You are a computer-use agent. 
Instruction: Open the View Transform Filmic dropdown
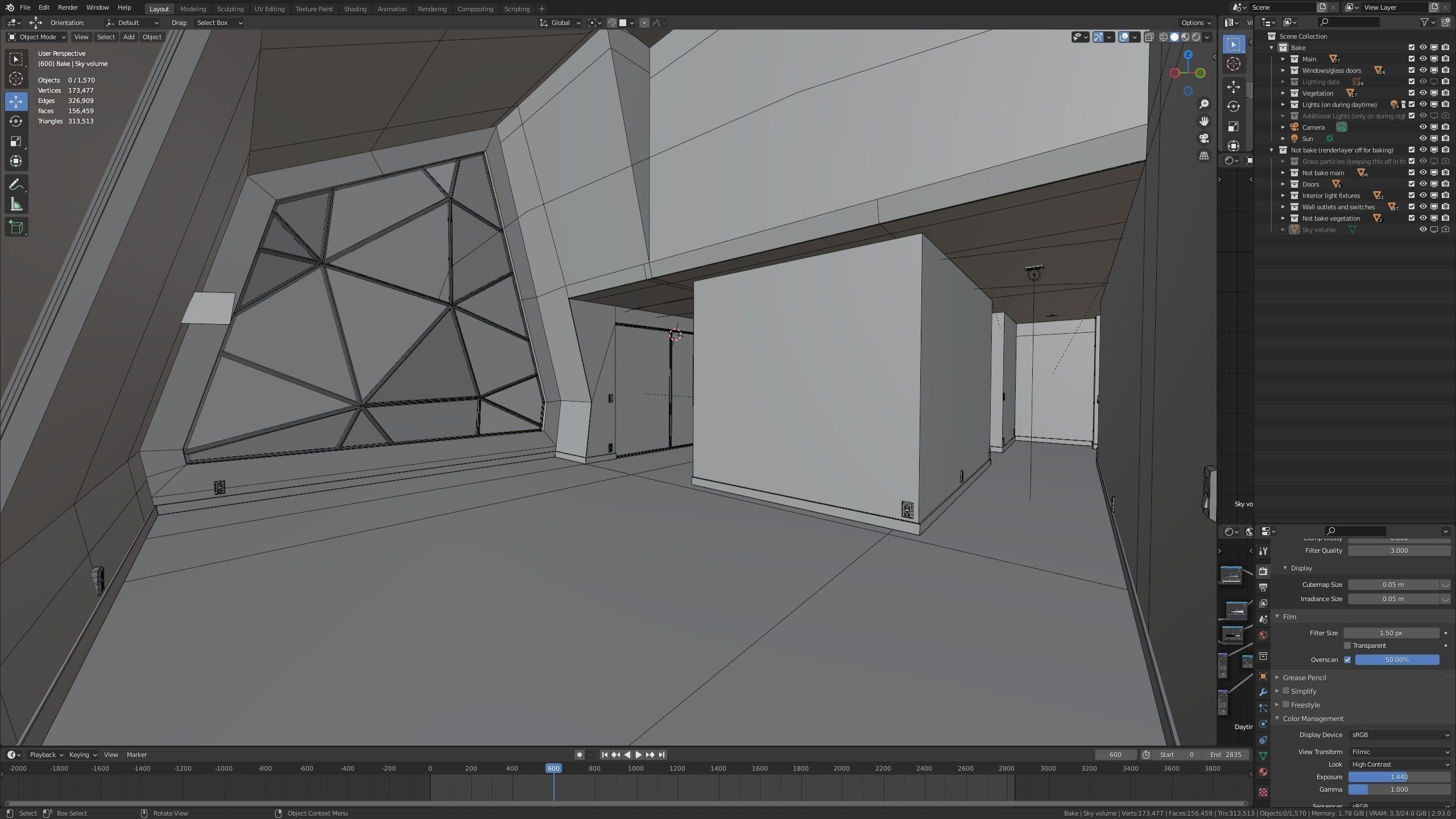[x=1399, y=752]
